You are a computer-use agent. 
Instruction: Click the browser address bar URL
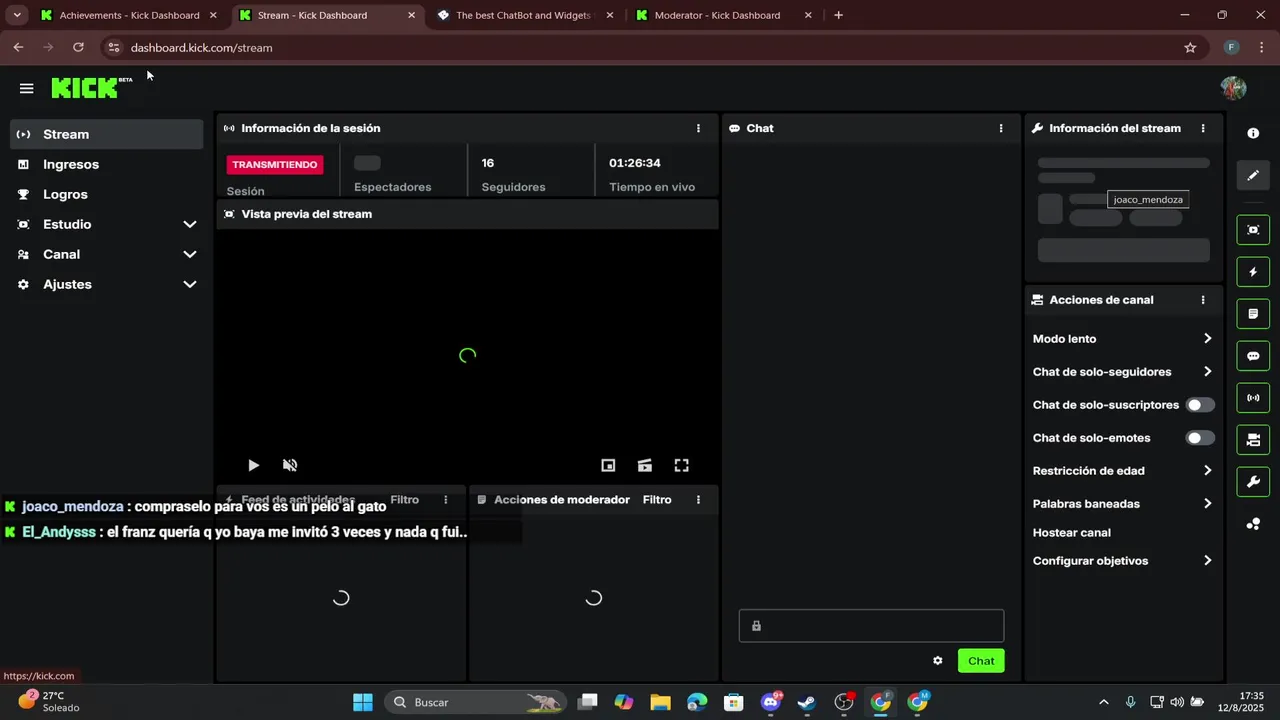click(201, 47)
